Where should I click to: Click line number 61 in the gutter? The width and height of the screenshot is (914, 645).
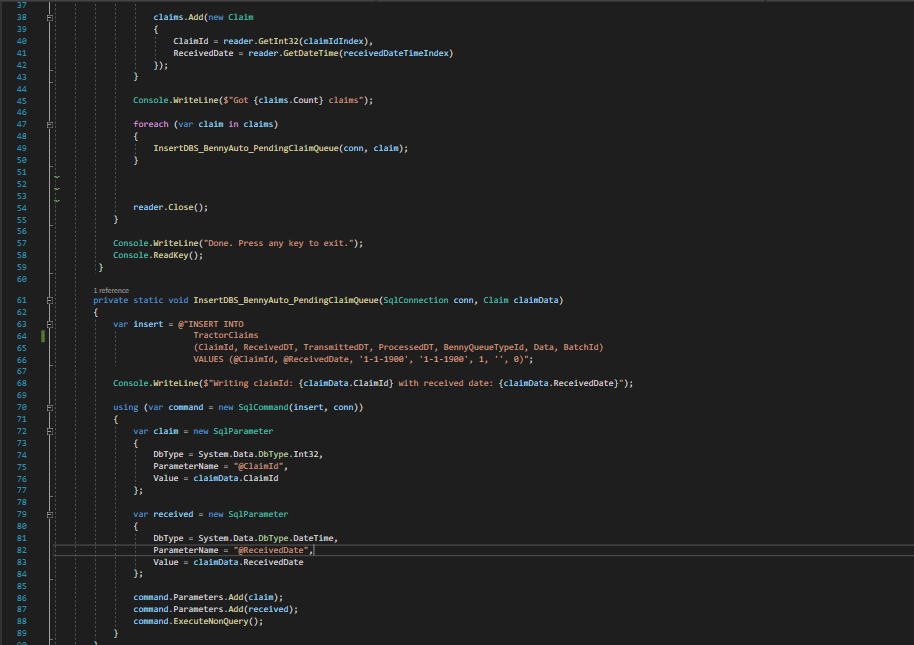[x=22, y=300]
